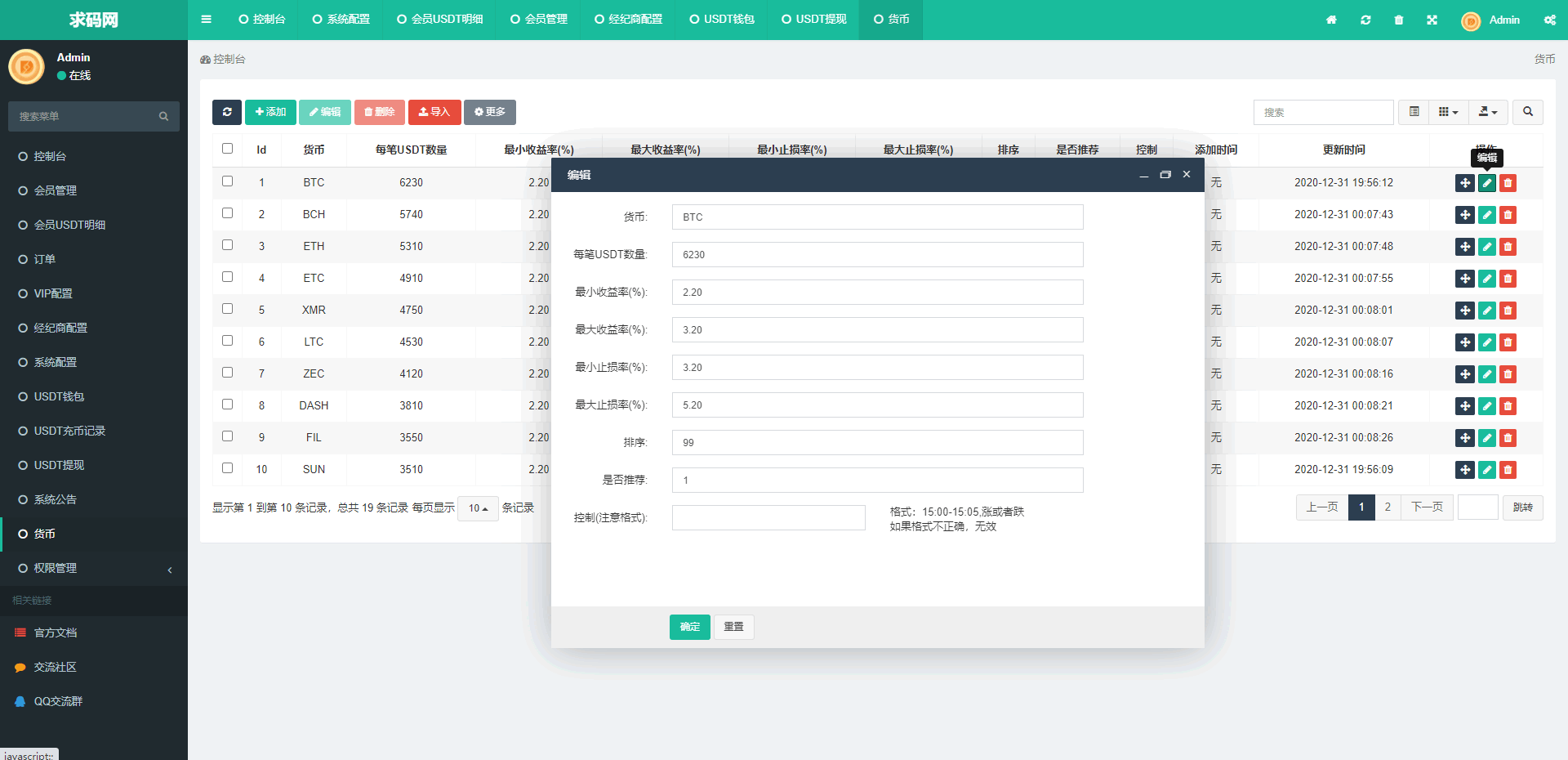The height and width of the screenshot is (760, 1568).
Task: Switch to the USDT钱包 top tab
Action: click(x=722, y=20)
